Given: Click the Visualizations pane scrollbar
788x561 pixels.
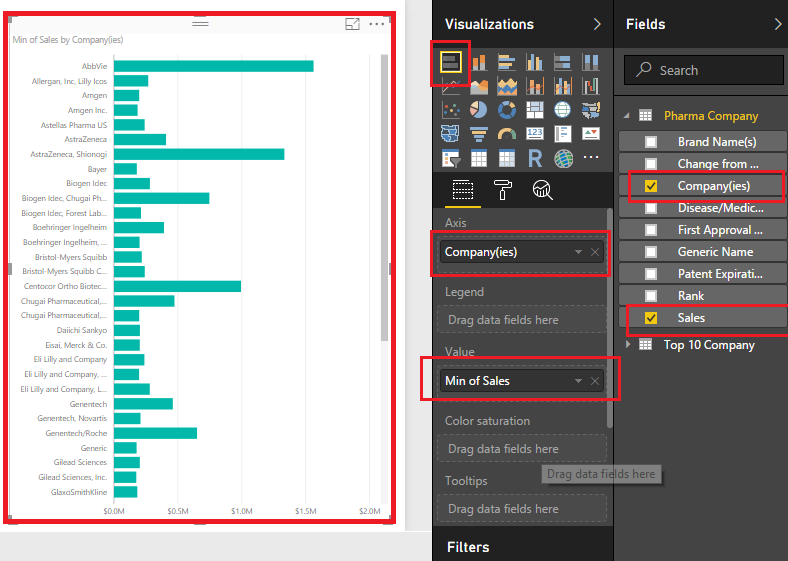Looking at the screenshot, I should pyautogui.click(x=610, y=318).
